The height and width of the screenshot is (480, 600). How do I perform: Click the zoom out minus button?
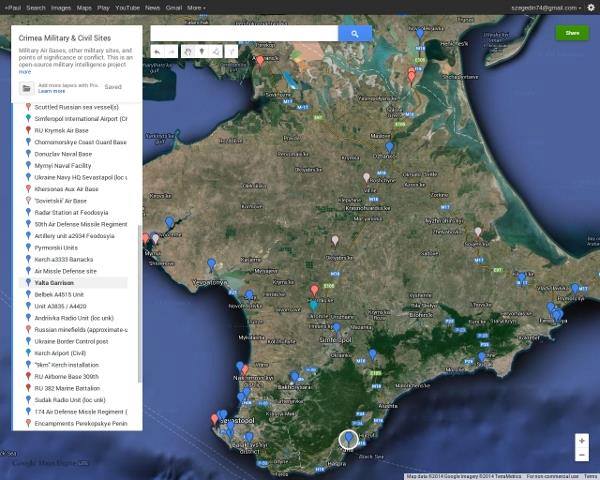[x=581, y=455]
